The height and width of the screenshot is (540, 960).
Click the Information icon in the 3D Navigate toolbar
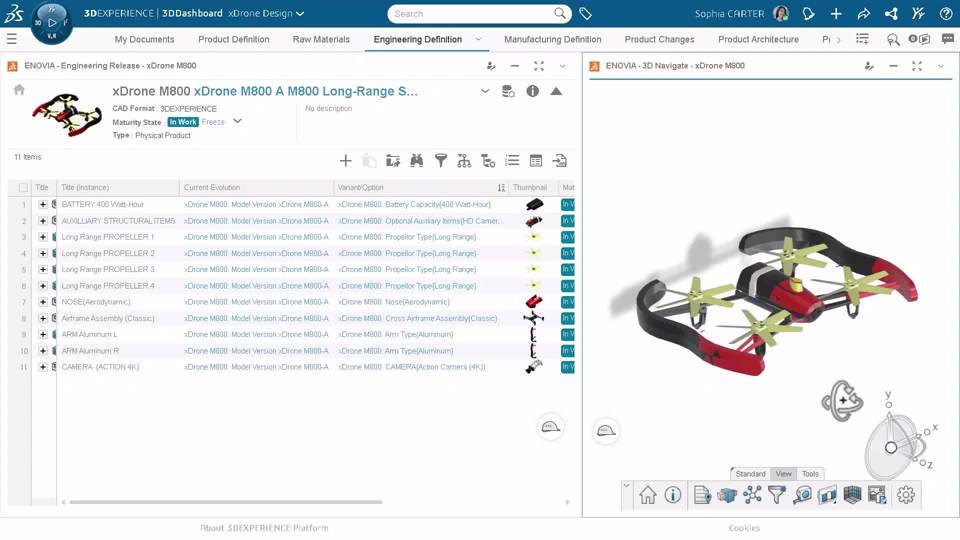(x=673, y=495)
